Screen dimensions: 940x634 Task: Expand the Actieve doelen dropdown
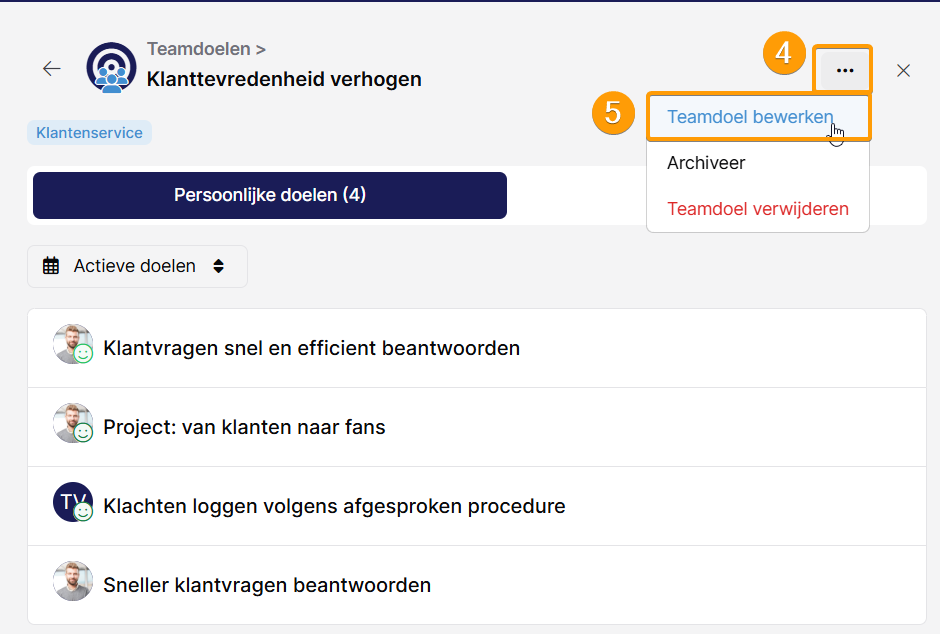pos(137,266)
